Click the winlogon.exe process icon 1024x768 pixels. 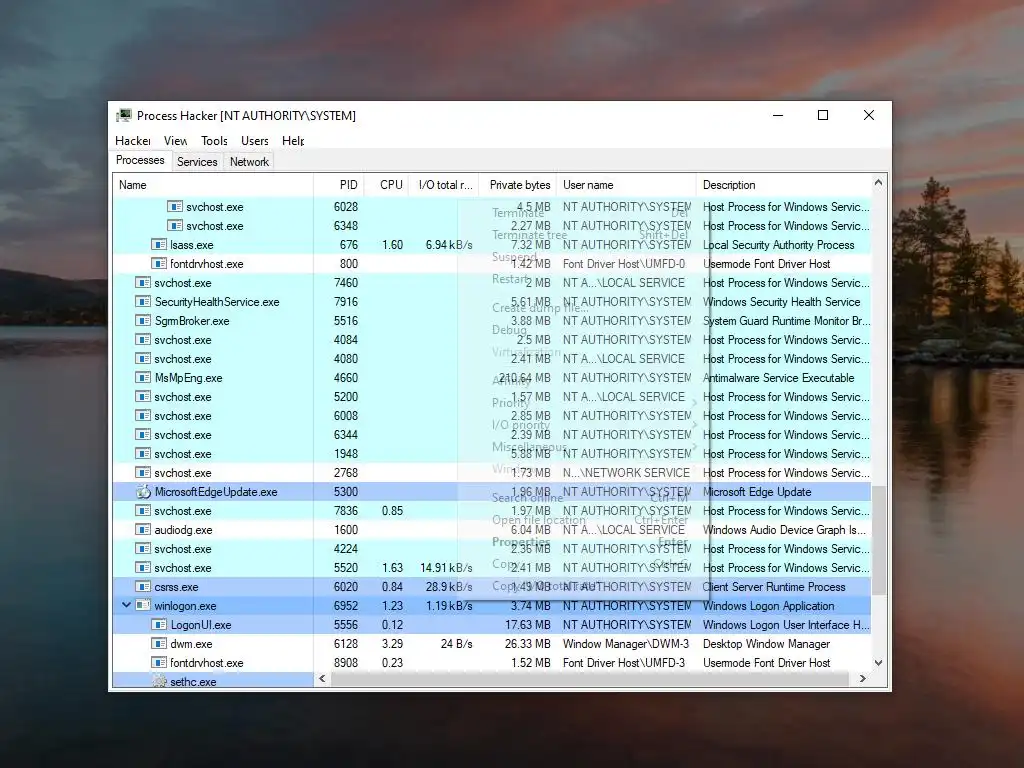(x=143, y=605)
